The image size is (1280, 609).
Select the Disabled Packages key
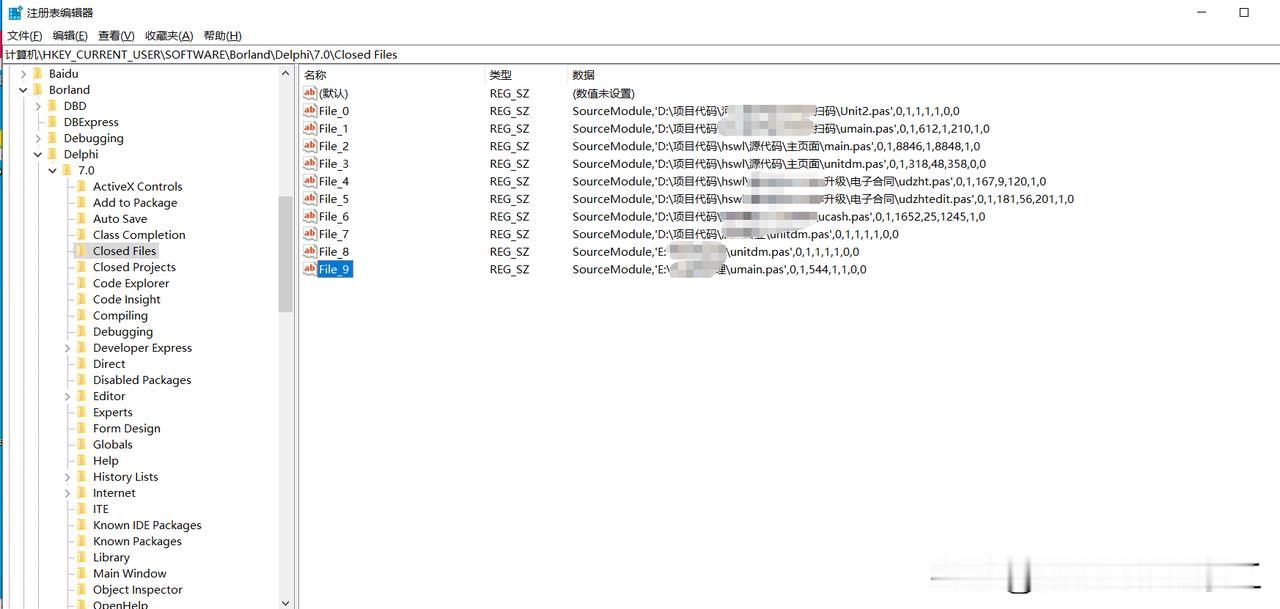142,380
